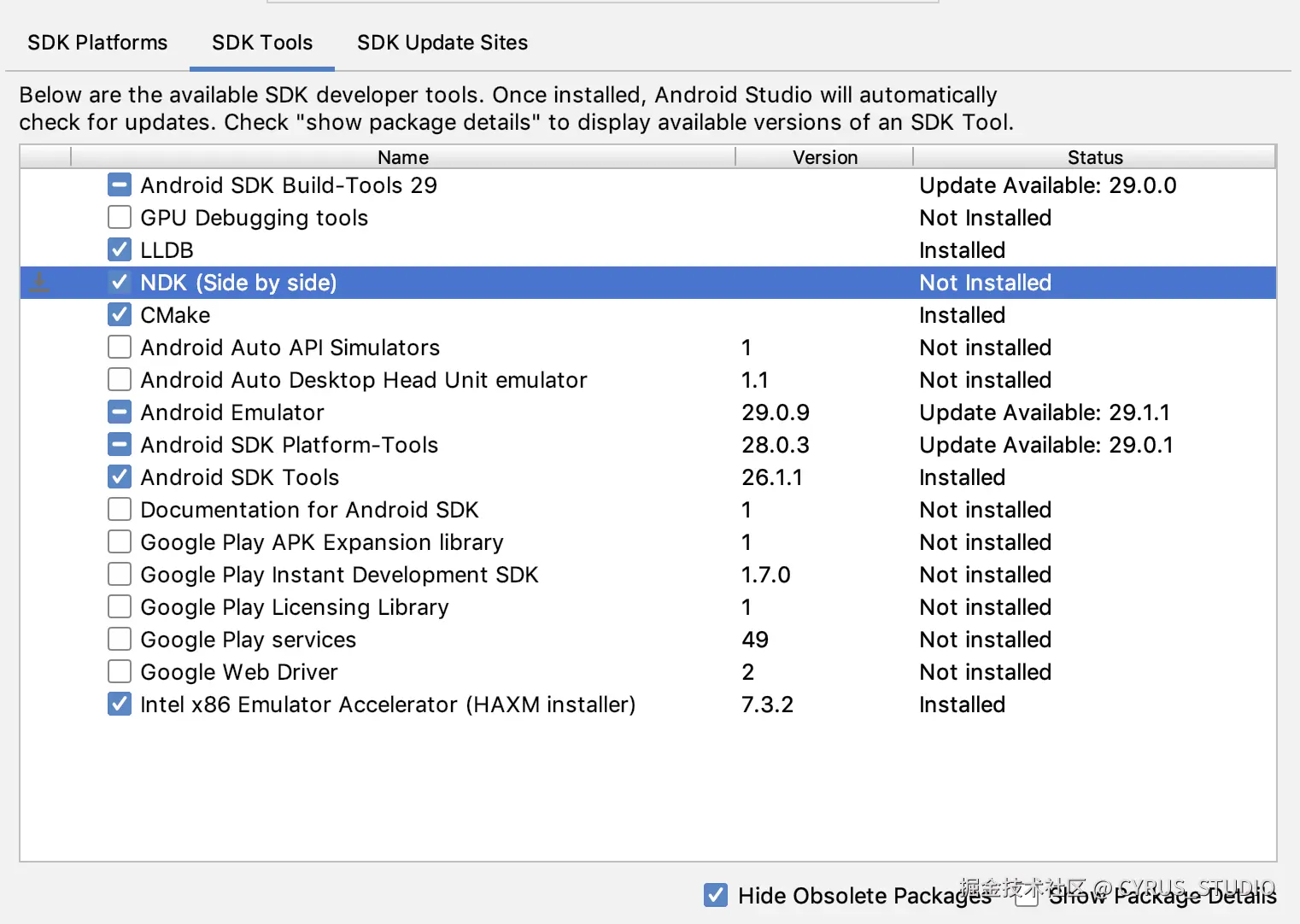Uncheck the LLDB checkbox
1300x924 pixels.
(x=120, y=250)
